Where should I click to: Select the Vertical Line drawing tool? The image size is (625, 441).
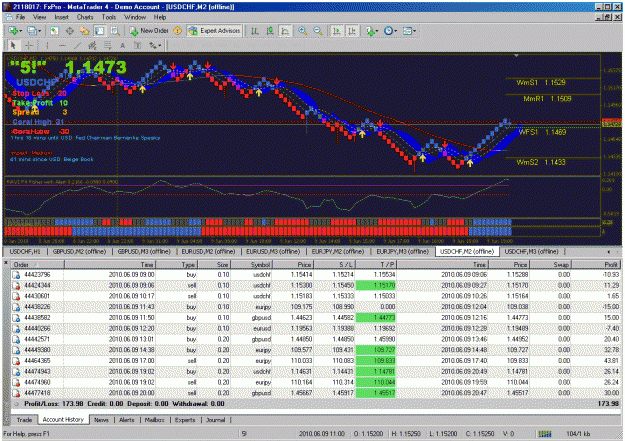point(47,45)
